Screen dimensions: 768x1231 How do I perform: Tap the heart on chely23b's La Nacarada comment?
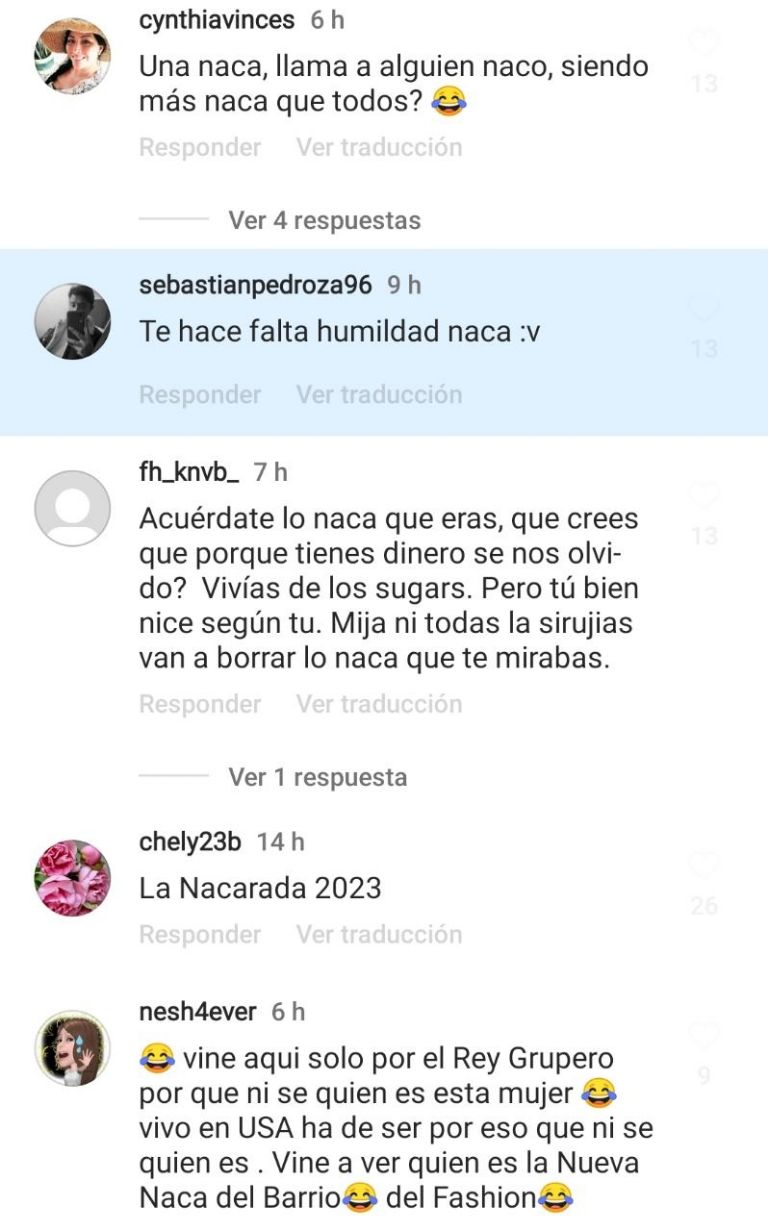click(x=705, y=866)
